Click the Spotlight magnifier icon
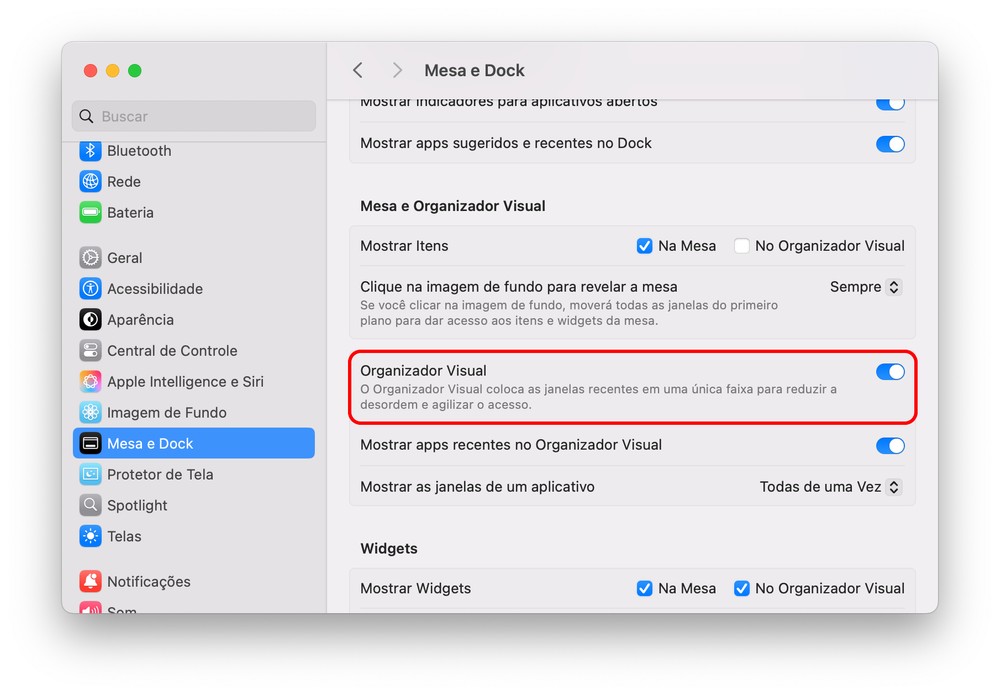The image size is (1000, 695). tap(90, 505)
